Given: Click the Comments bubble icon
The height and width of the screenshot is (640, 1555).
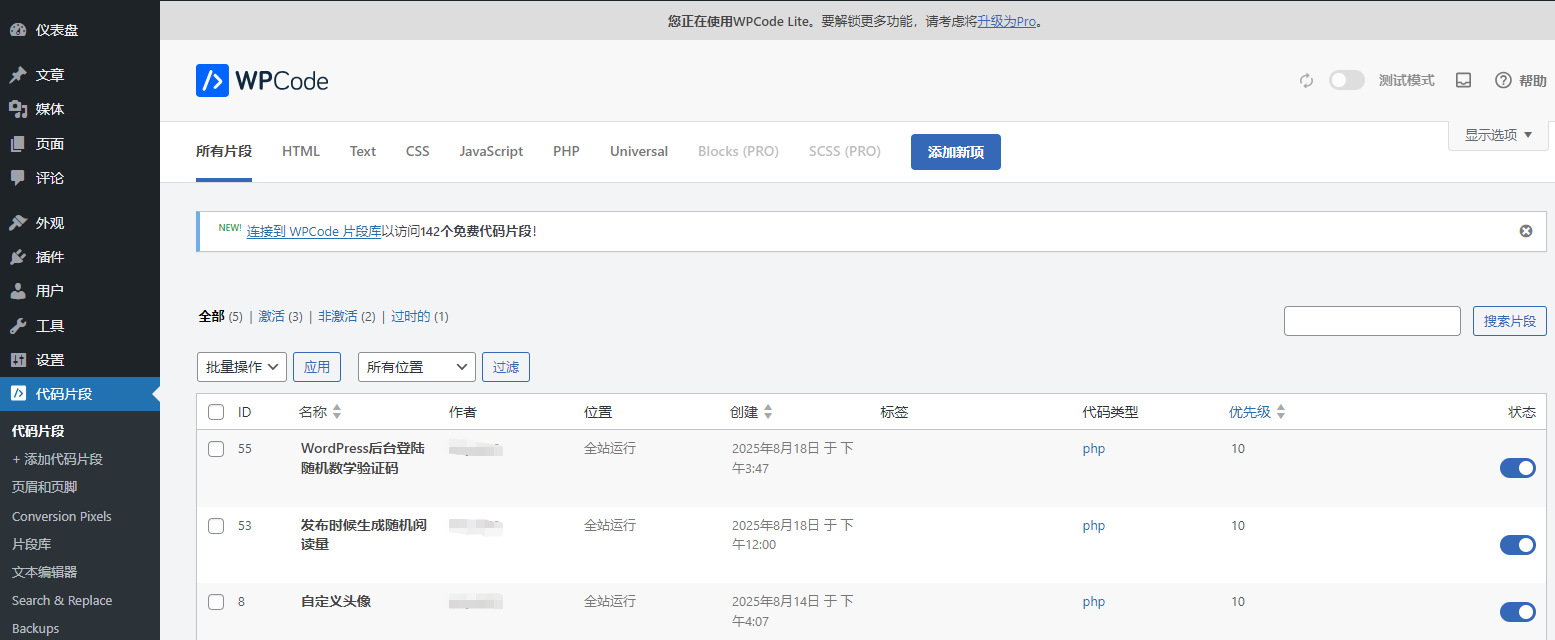Looking at the screenshot, I should coord(18,178).
